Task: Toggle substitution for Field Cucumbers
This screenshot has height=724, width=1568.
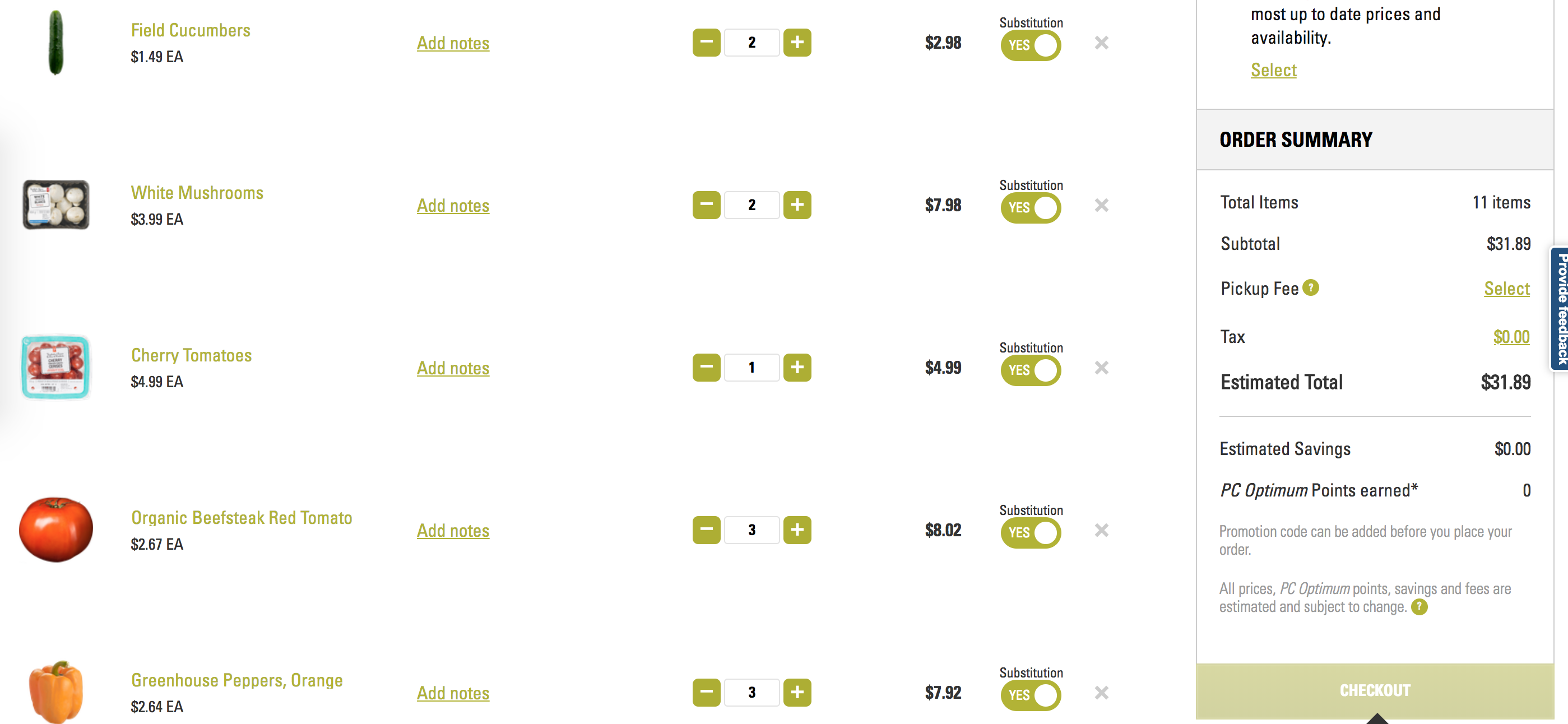Action: coord(1031,45)
